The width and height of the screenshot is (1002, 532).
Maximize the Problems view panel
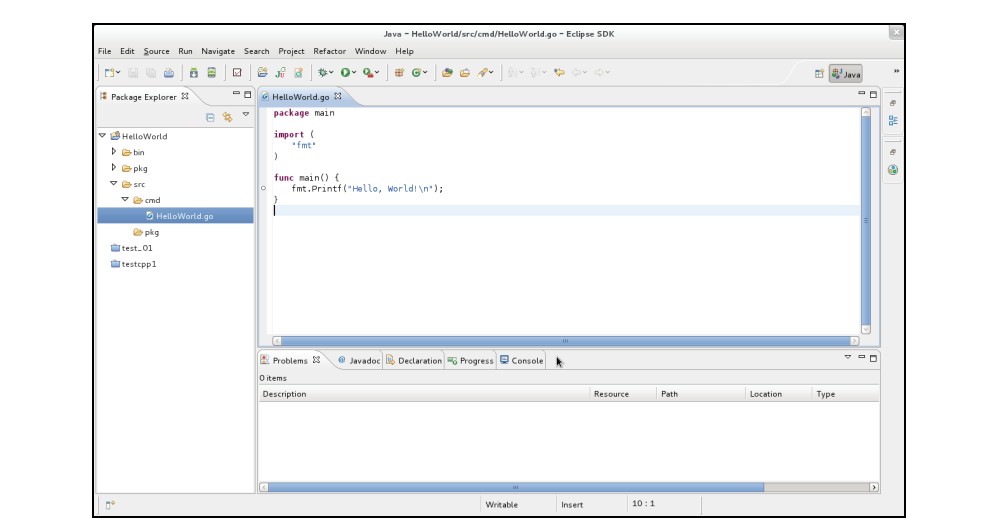(873, 358)
